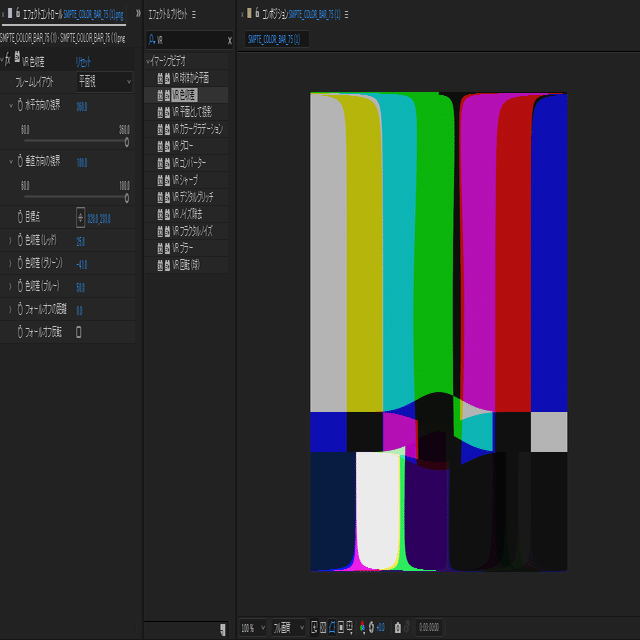Click the 25.0 value of 色収差 (レッド)
Viewport: 640px width, 640px height.
point(80,242)
